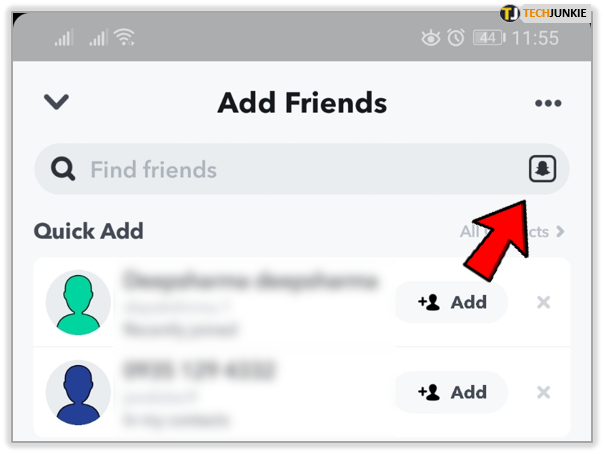The width and height of the screenshot is (604, 454).
Task: Click the Find friends search field
Action: (x=302, y=169)
